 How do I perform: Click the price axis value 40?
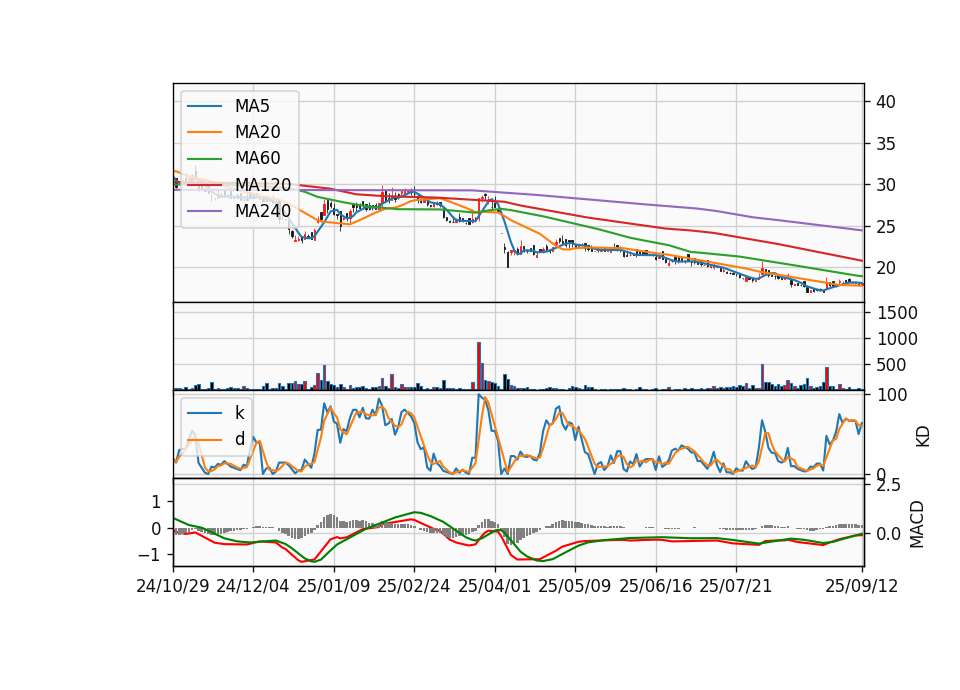click(x=885, y=102)
